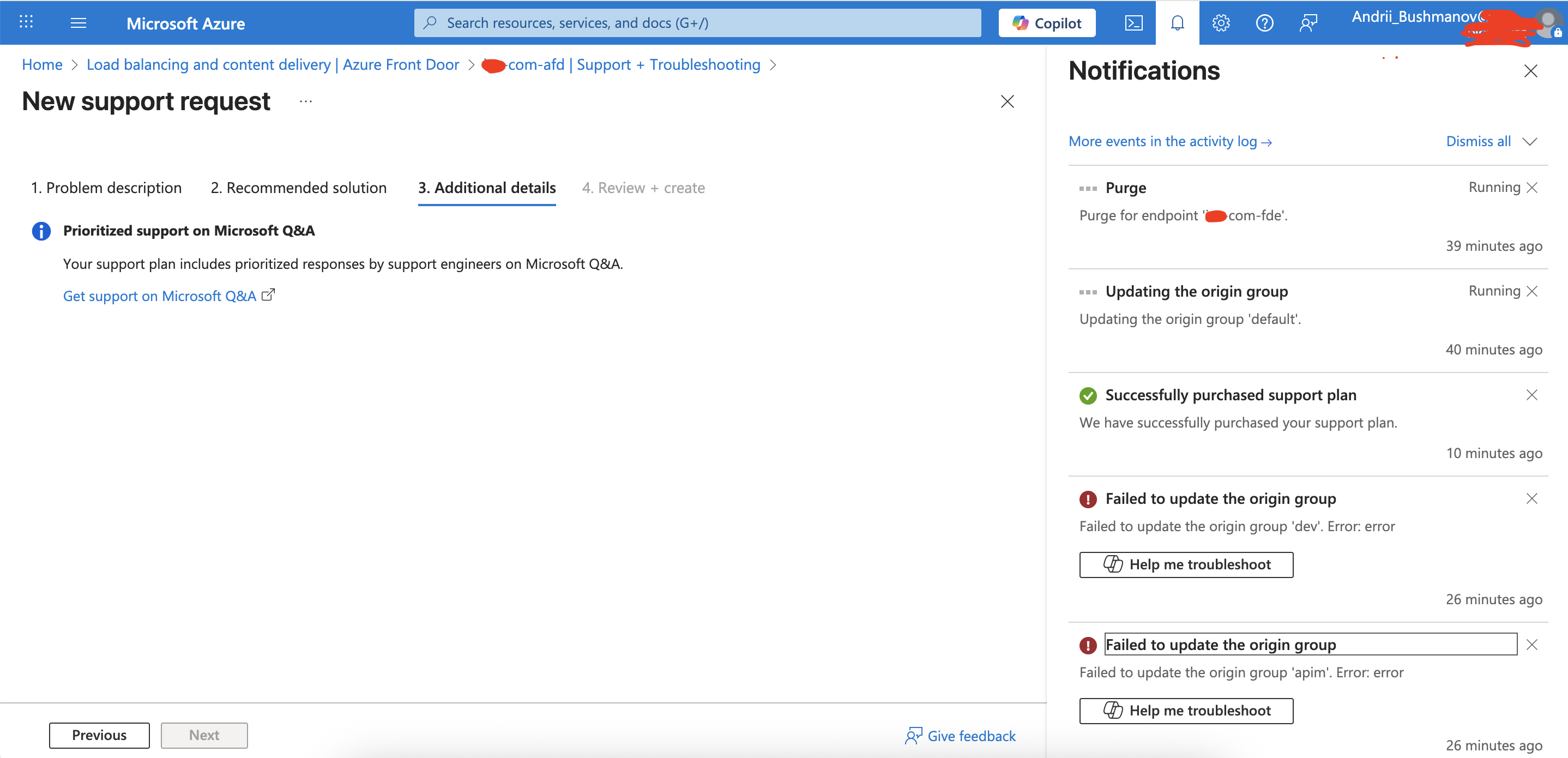Click the Notifications bell icon

pos(1177,23)
